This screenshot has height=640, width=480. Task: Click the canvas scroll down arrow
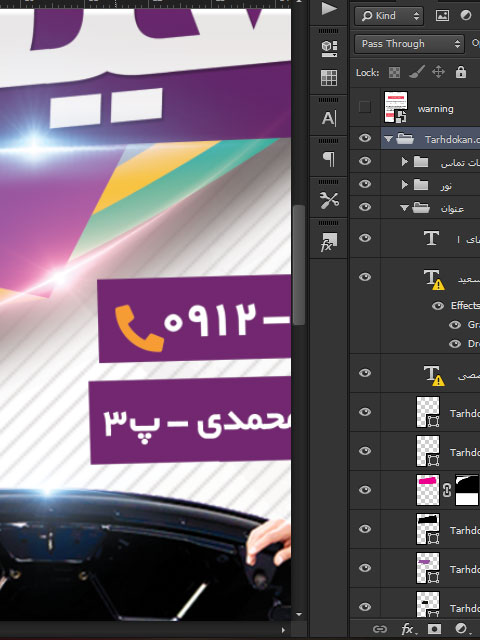tap(299, 614)
